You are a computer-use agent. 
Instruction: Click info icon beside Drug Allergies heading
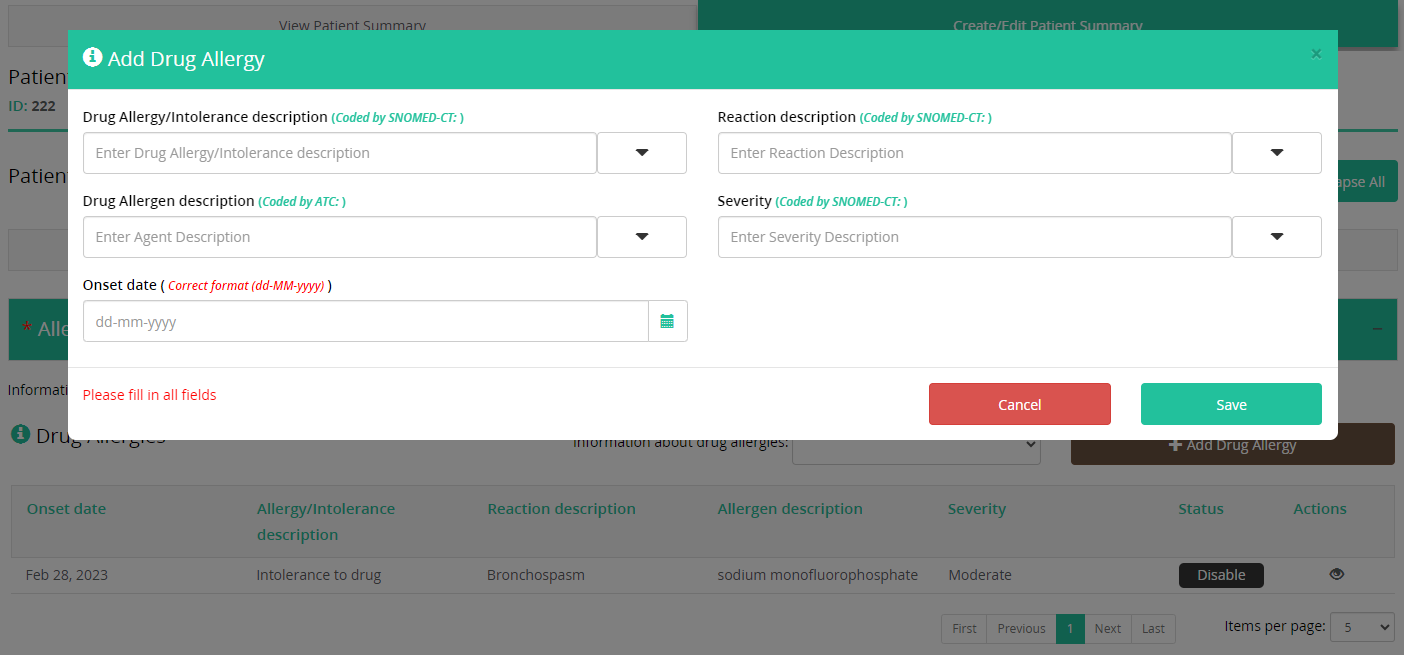(x=20, y=435)
